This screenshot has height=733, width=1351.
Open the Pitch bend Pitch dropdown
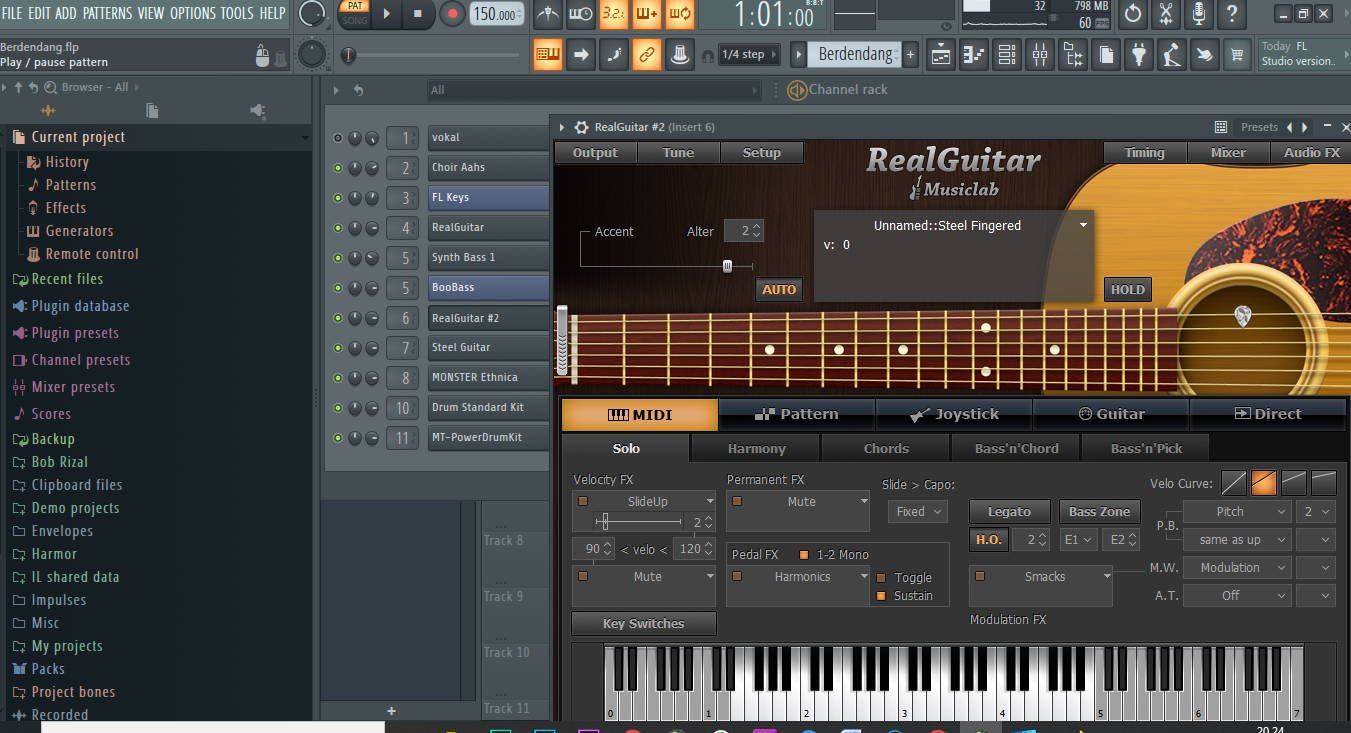[1237, 511]
